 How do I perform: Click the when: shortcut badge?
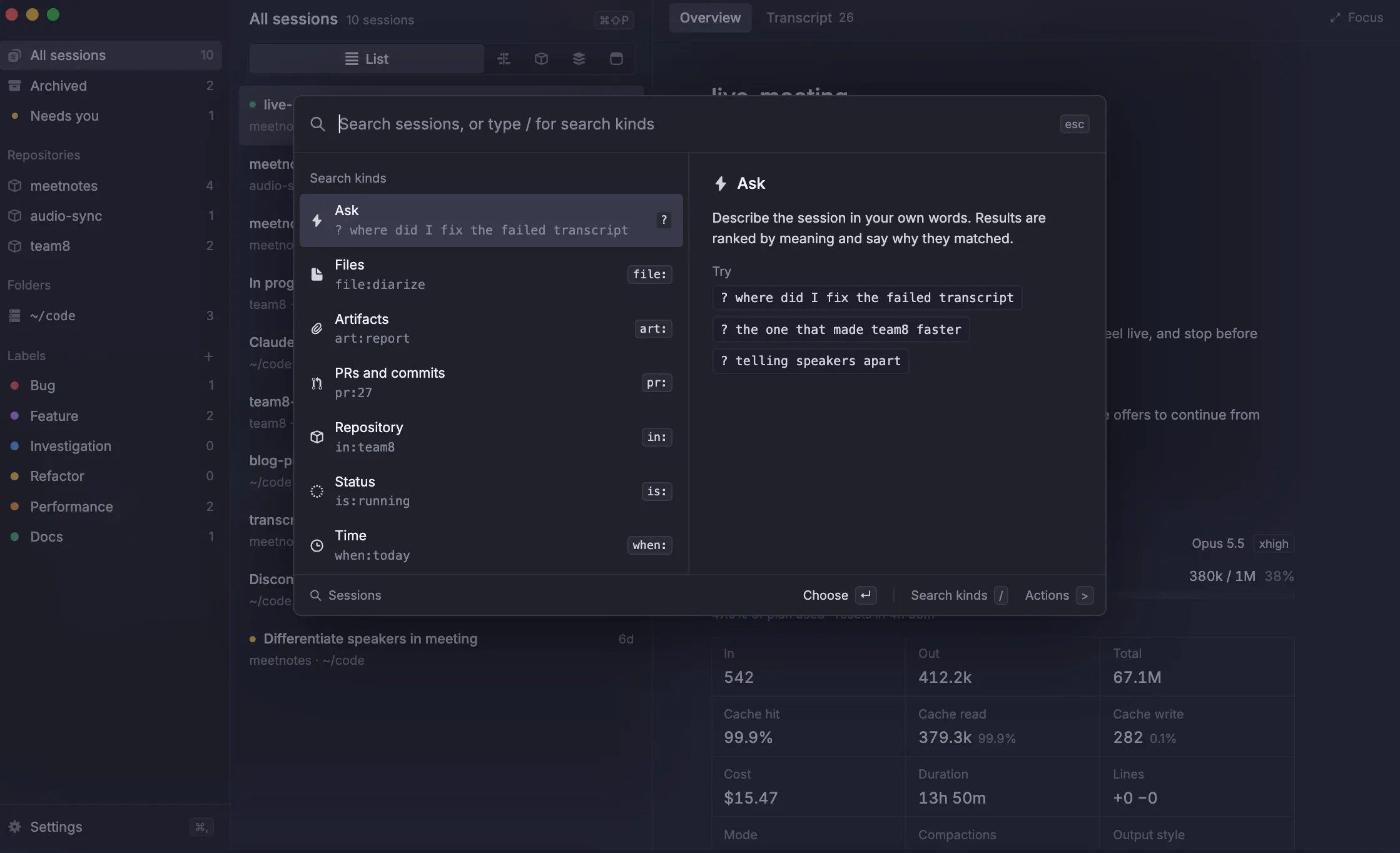(649, 545)
